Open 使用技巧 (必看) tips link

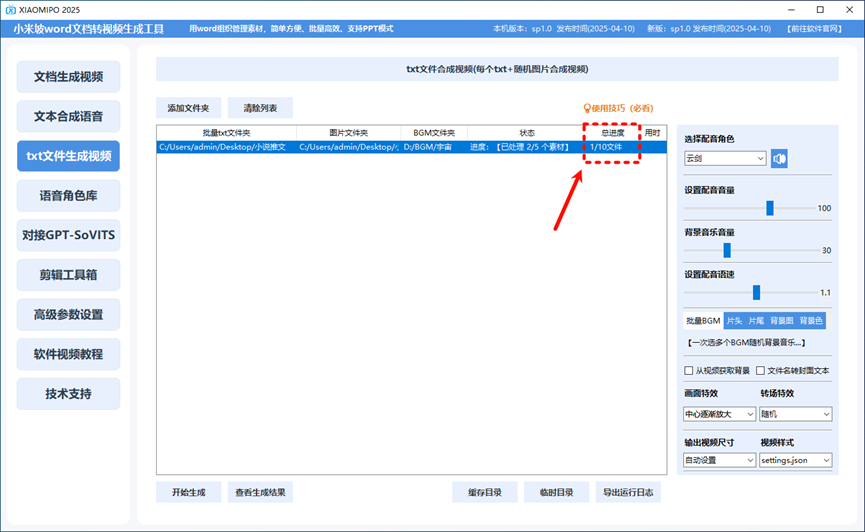618,108
